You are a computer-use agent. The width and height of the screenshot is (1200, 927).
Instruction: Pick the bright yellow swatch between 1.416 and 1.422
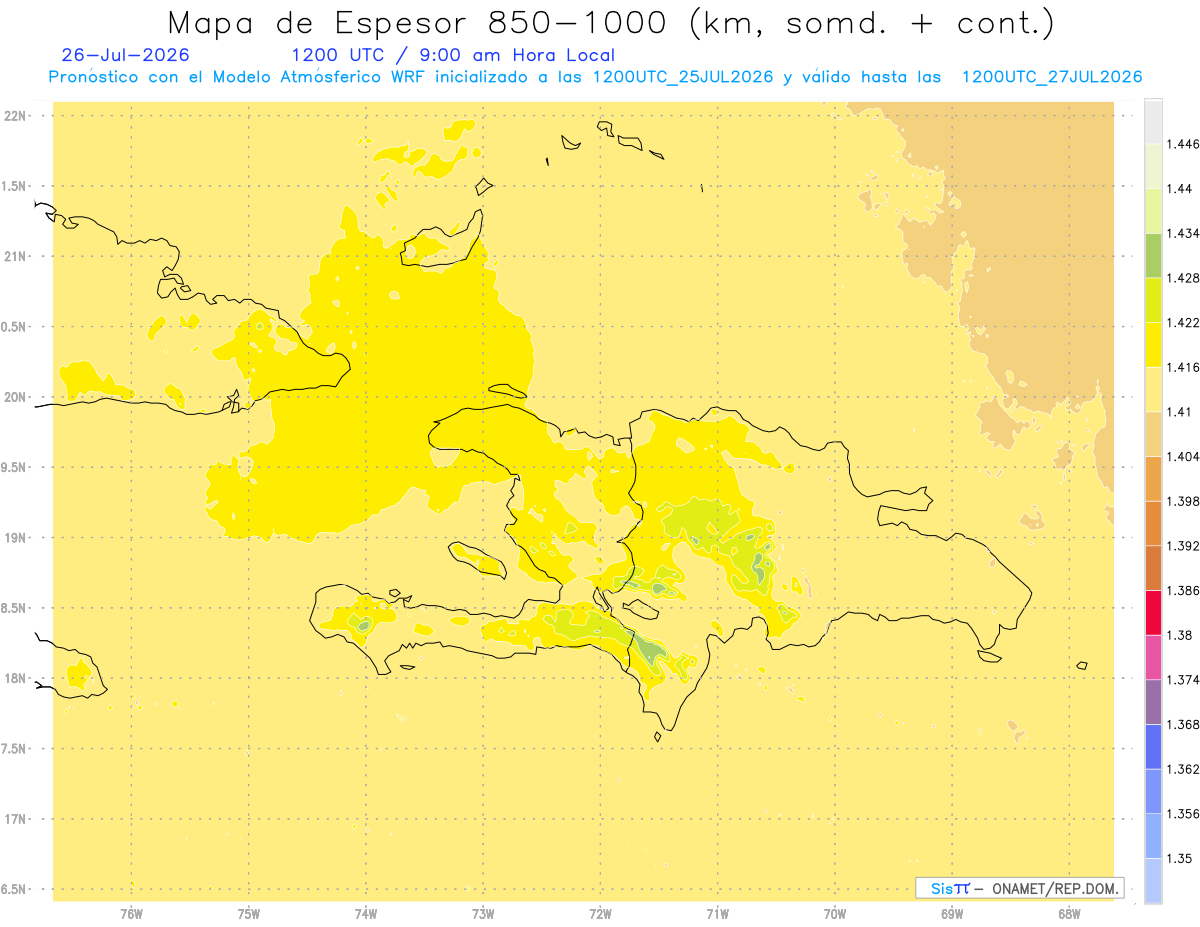[1153, 345]
